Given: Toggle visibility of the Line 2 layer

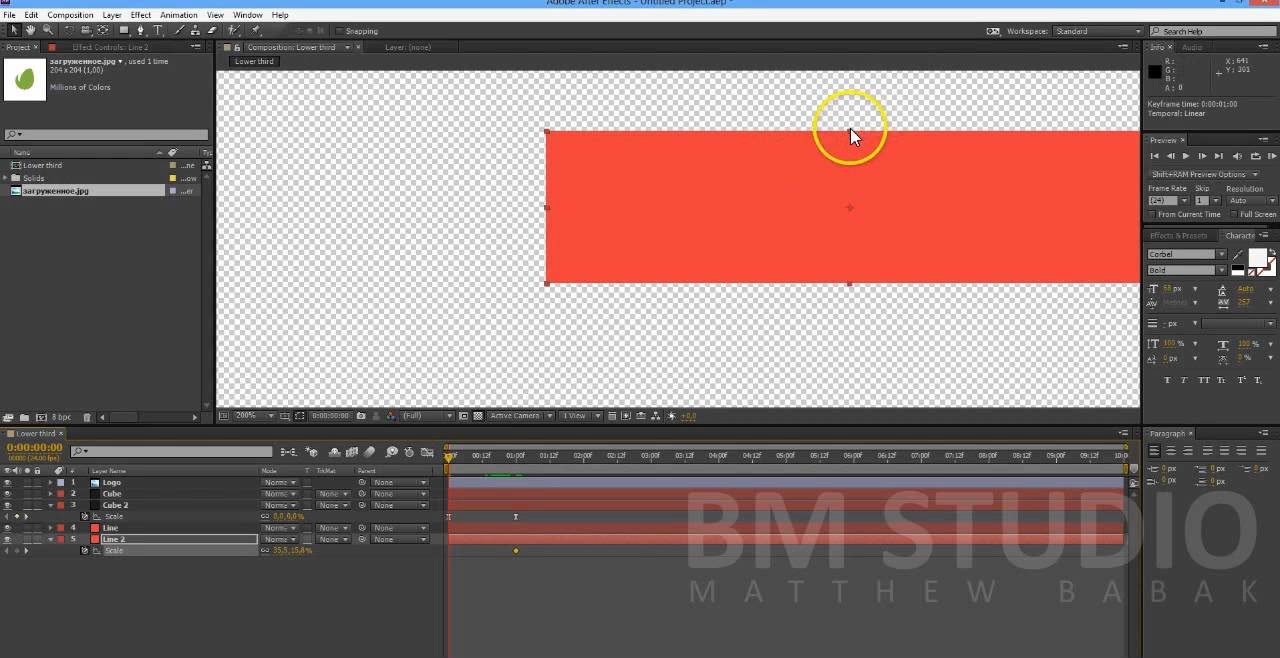Looking at the screenshot, I should click(7, 539).
